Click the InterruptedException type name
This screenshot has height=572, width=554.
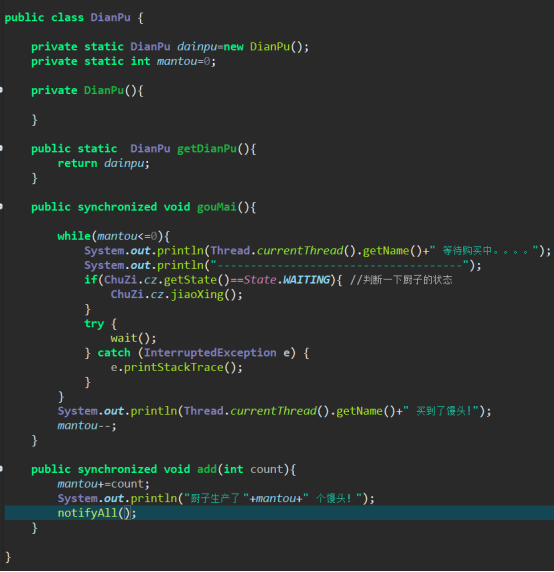click(210, 353)
